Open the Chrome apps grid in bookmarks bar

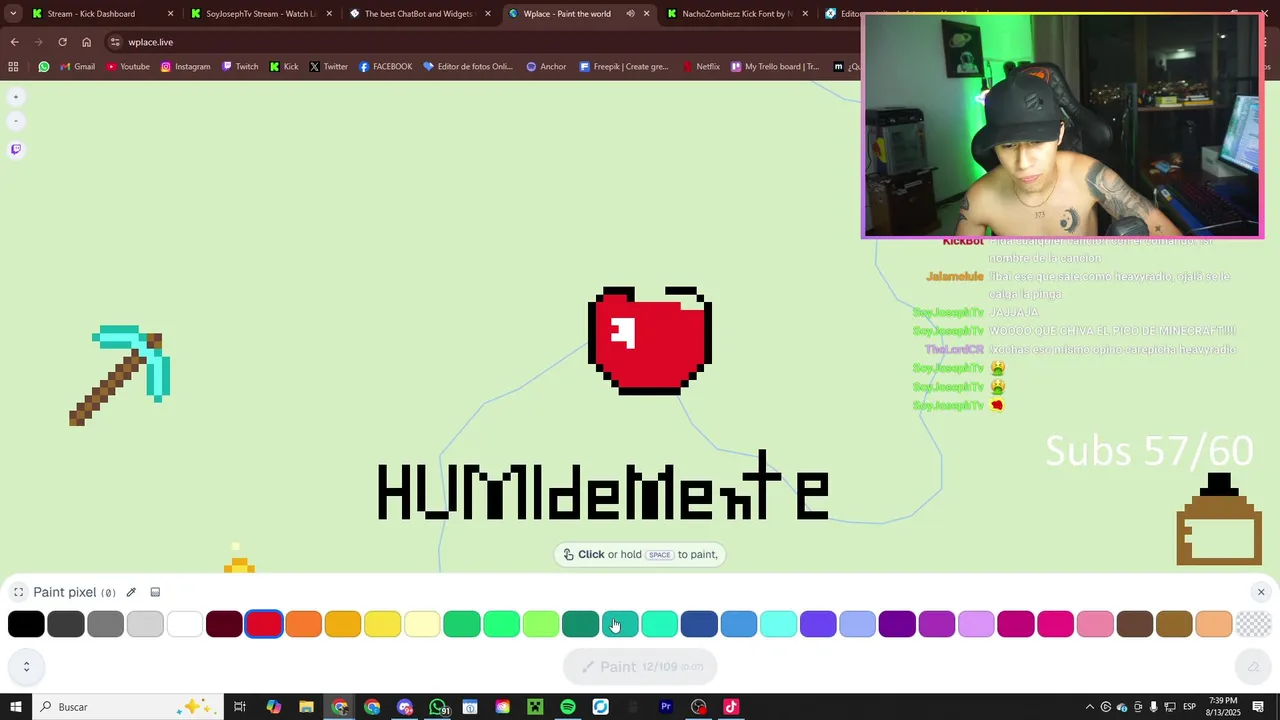[x=13, y=67]
